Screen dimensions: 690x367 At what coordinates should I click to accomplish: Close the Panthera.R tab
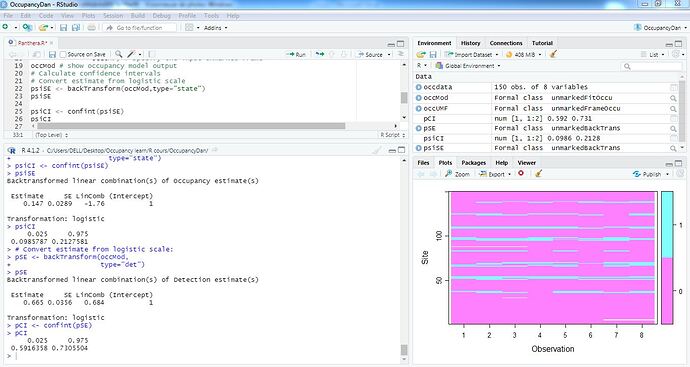click(51, 43)
